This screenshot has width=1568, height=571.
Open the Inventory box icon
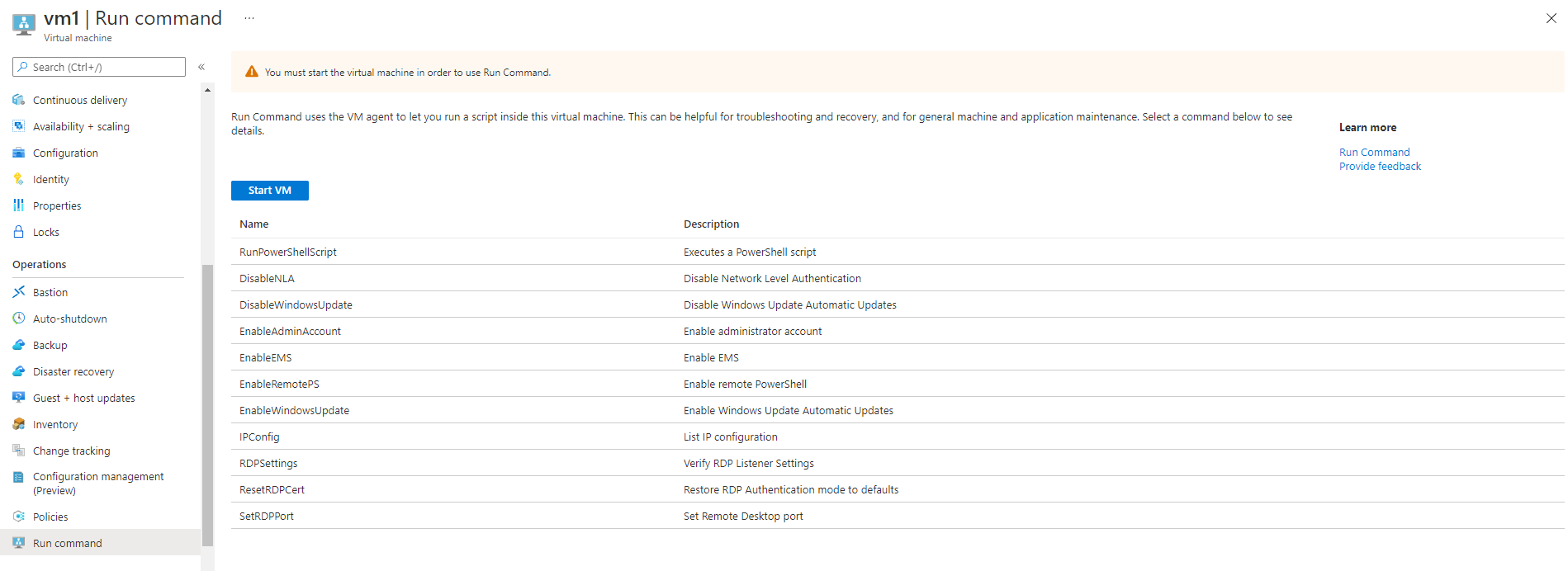click(19, 424)
